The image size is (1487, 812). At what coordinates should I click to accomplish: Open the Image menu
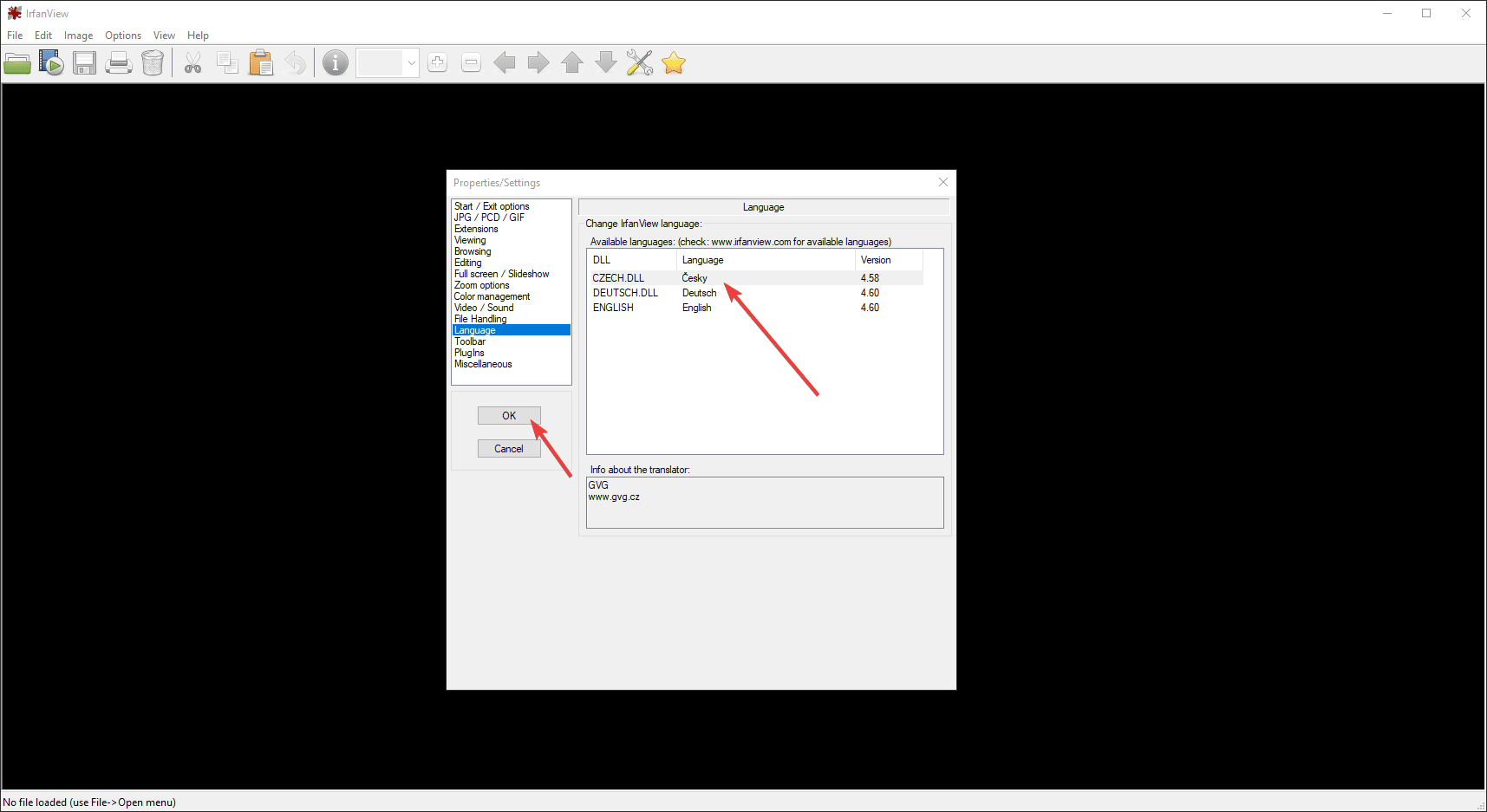(78, 36)
